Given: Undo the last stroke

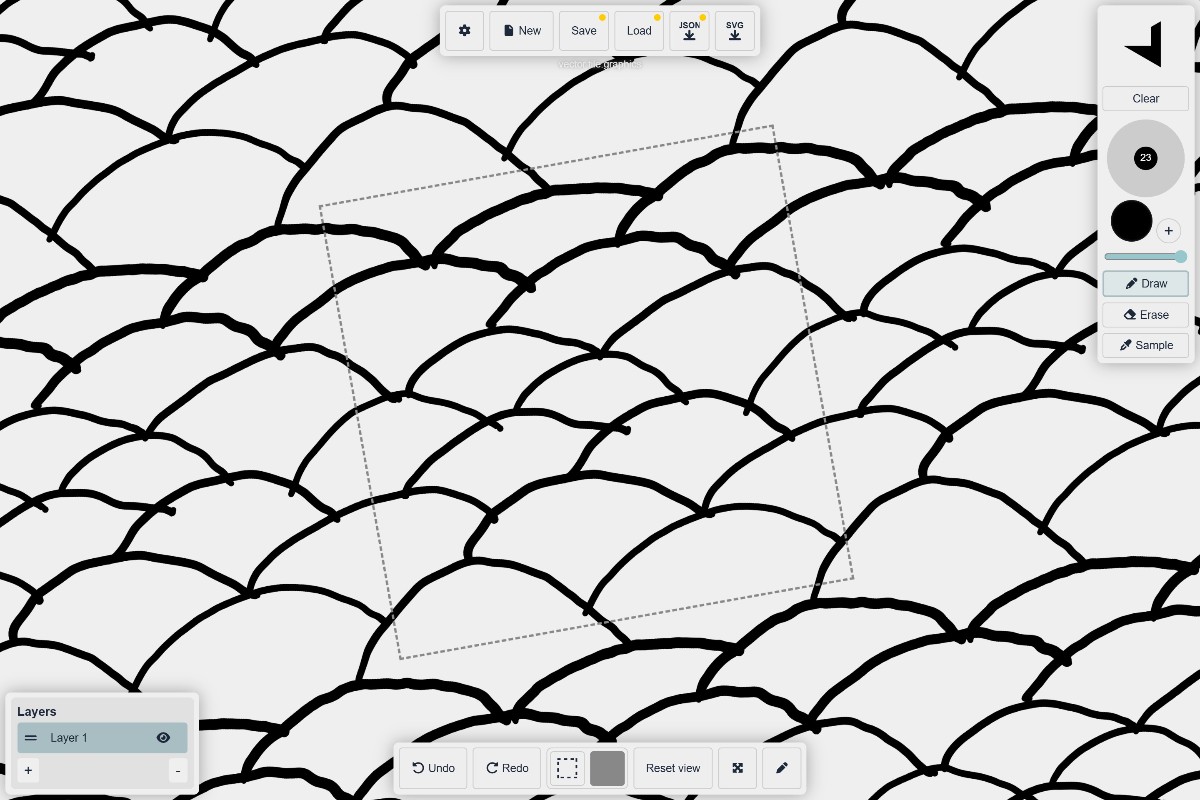Looking at the screenshot, I should pyautogui.click(x=433, y=768).
